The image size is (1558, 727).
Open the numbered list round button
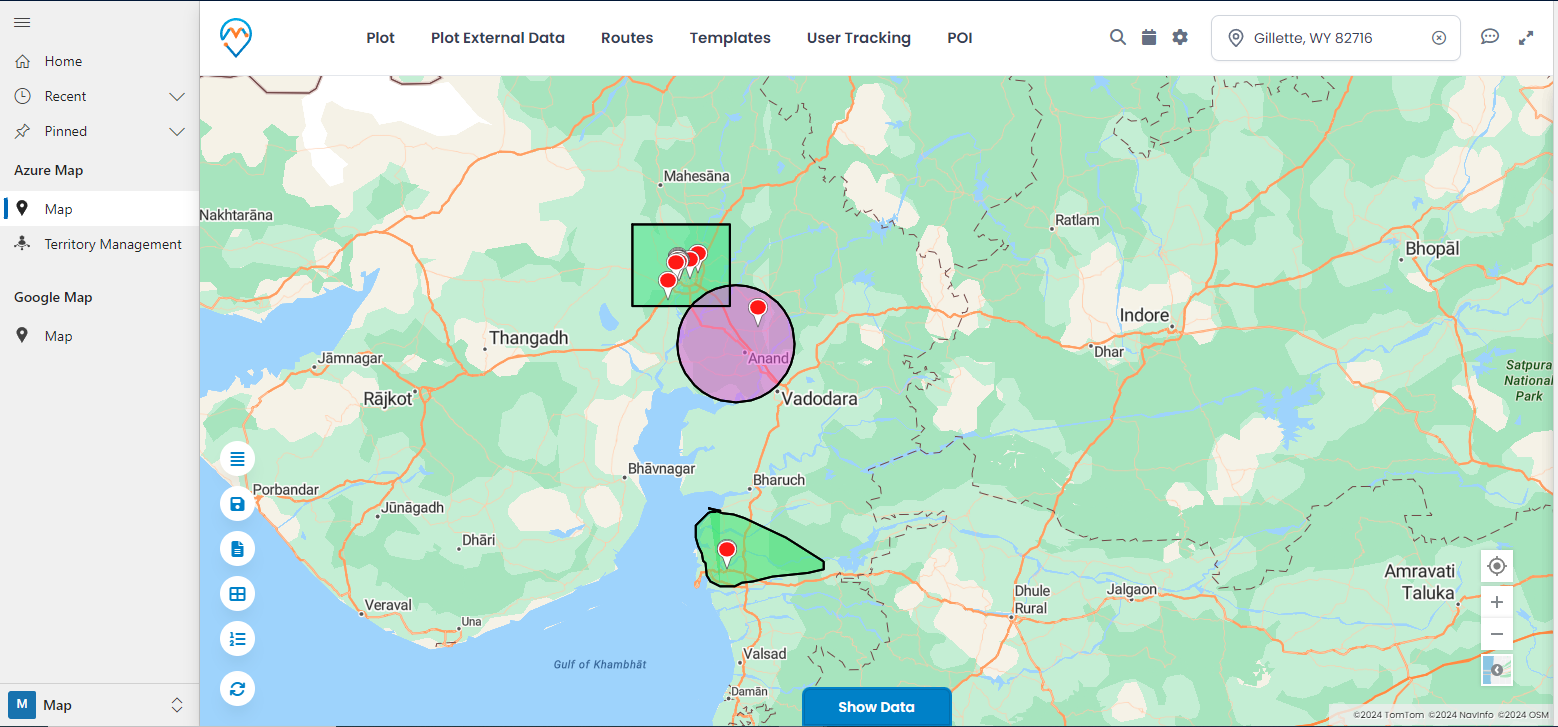pyautogui.click(x=237, y=639)
